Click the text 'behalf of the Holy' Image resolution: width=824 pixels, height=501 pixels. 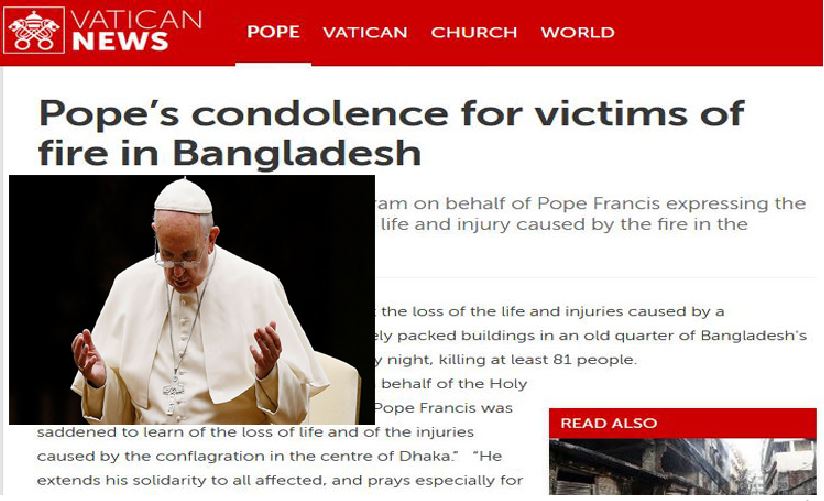[x=454, y=383]
